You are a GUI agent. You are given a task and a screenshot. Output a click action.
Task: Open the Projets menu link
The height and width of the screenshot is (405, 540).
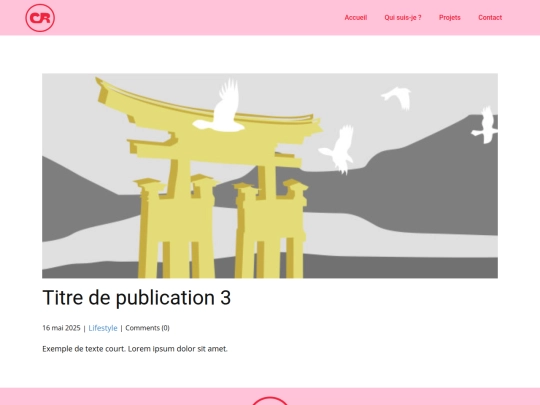click(449, 18)
